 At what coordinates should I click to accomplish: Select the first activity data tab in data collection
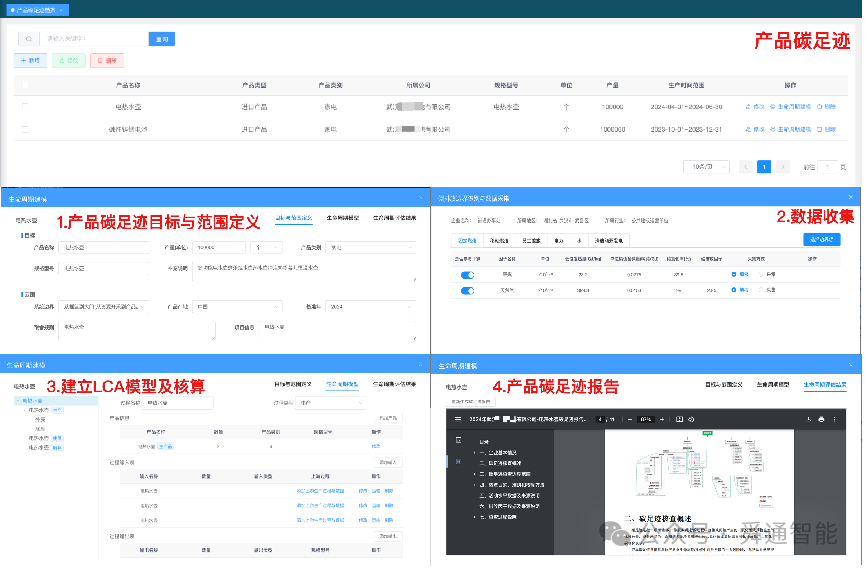[x=467, y=240]
